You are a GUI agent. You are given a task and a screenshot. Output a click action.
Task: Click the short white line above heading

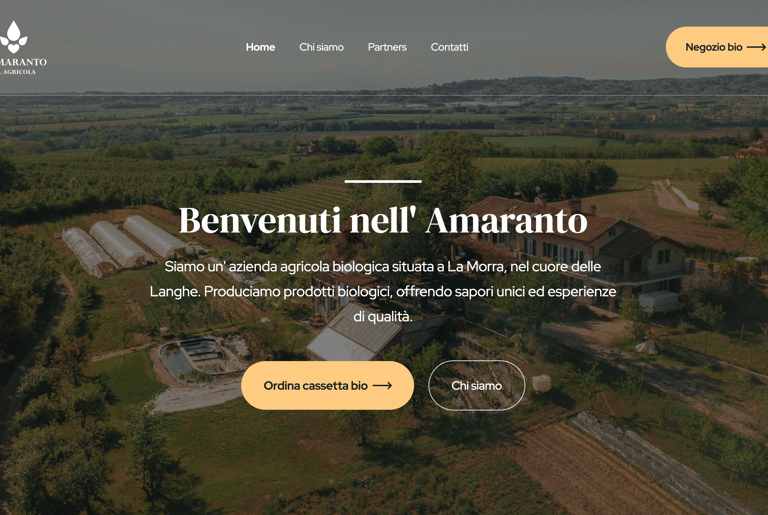coord(383,181)
